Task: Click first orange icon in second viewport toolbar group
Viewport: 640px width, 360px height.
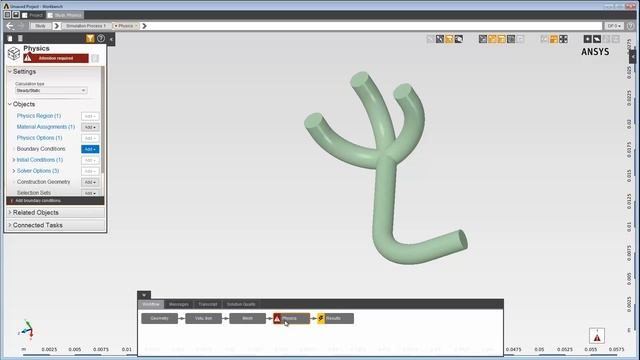Action: 492,39
